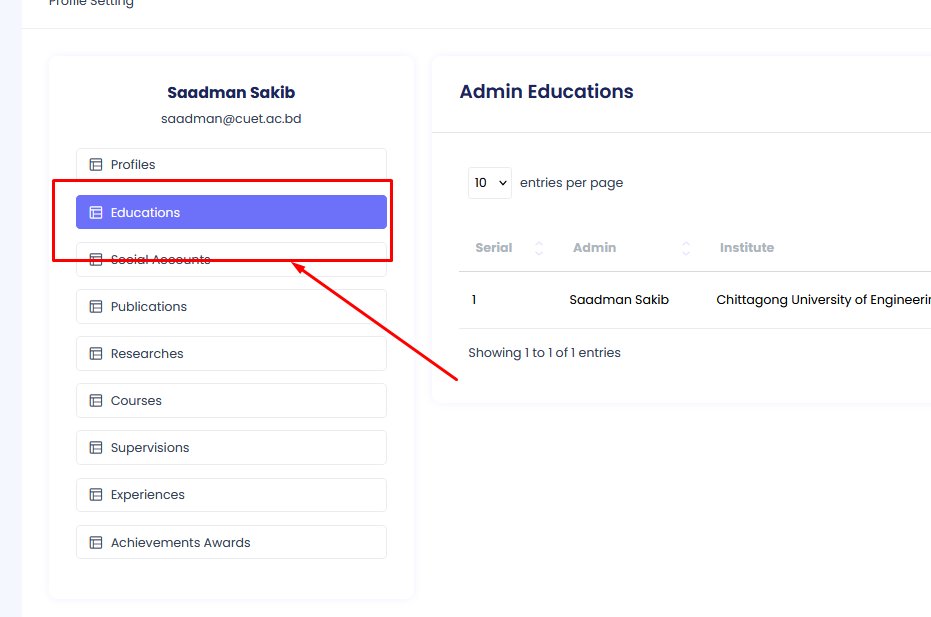Viewport: 931px width, 617px height.
Task: Click the saadman@cuet.ac.bd email text
Action: tap(231, 119)
